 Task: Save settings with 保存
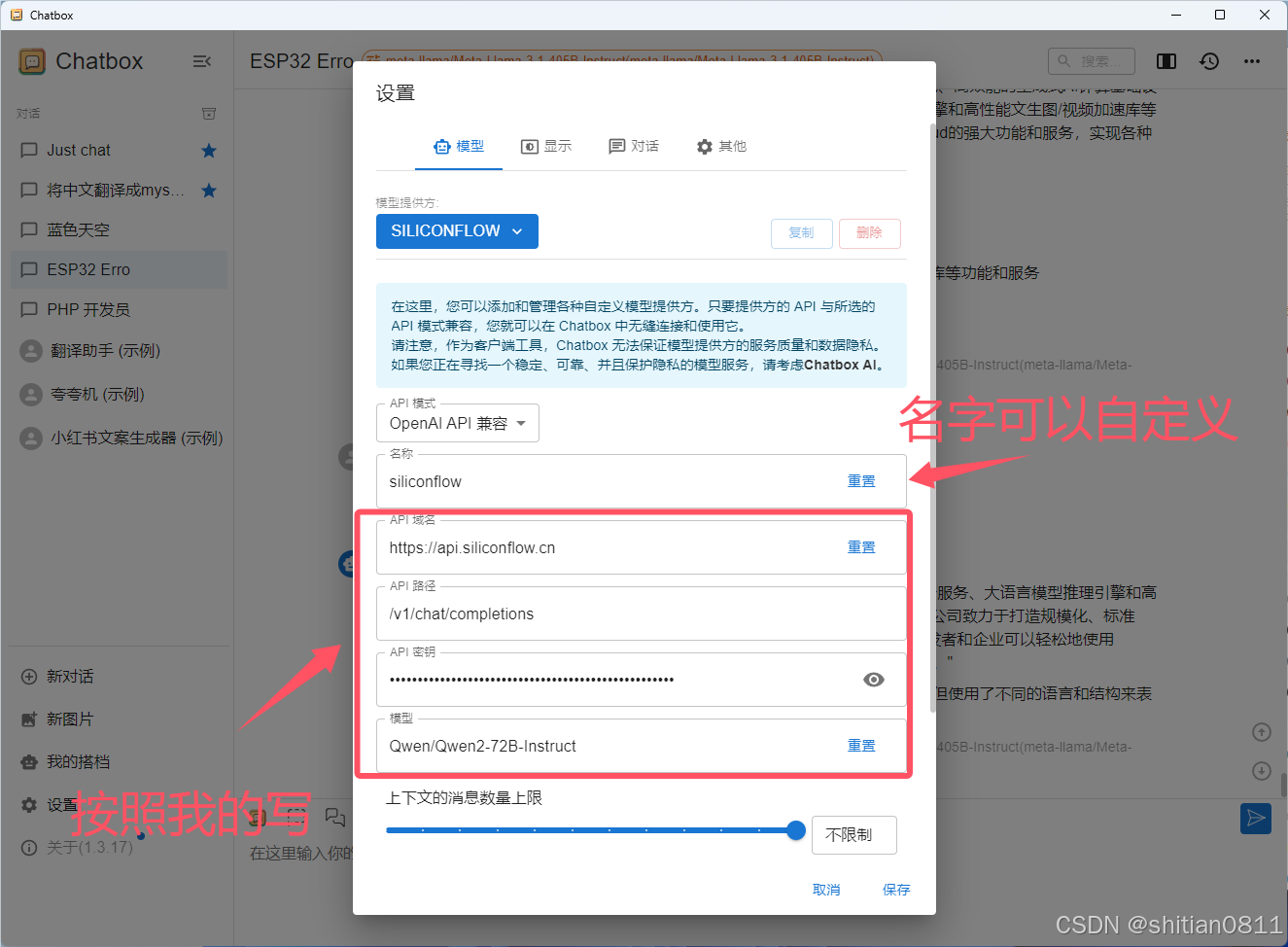click(x=896, y=891)
